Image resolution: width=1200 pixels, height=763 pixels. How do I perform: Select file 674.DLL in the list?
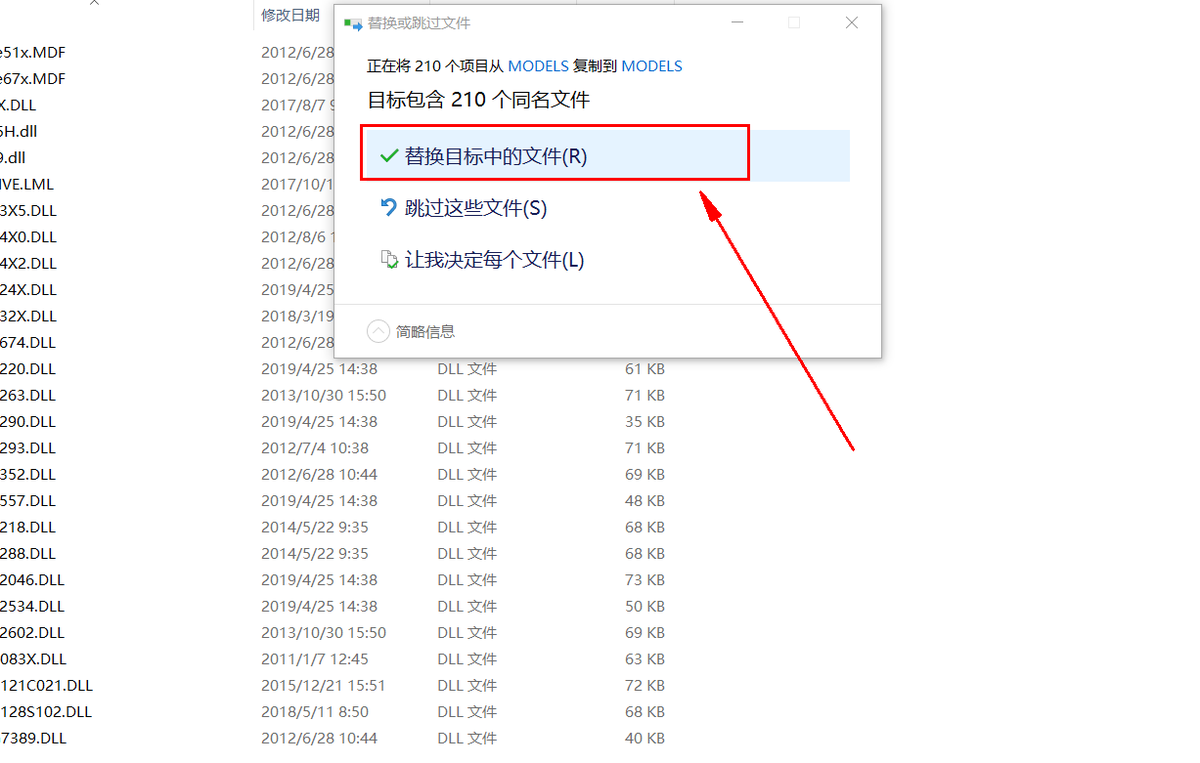(28, 342)
